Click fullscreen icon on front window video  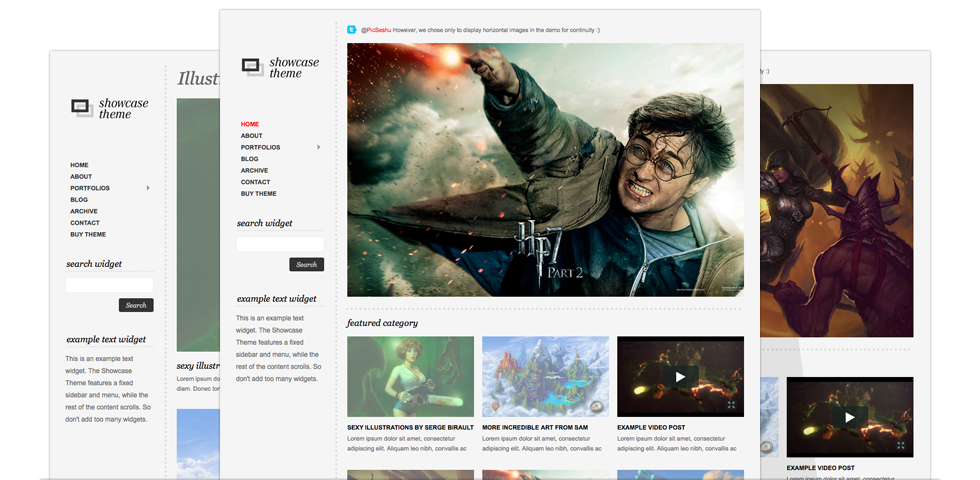pos(731,405)
